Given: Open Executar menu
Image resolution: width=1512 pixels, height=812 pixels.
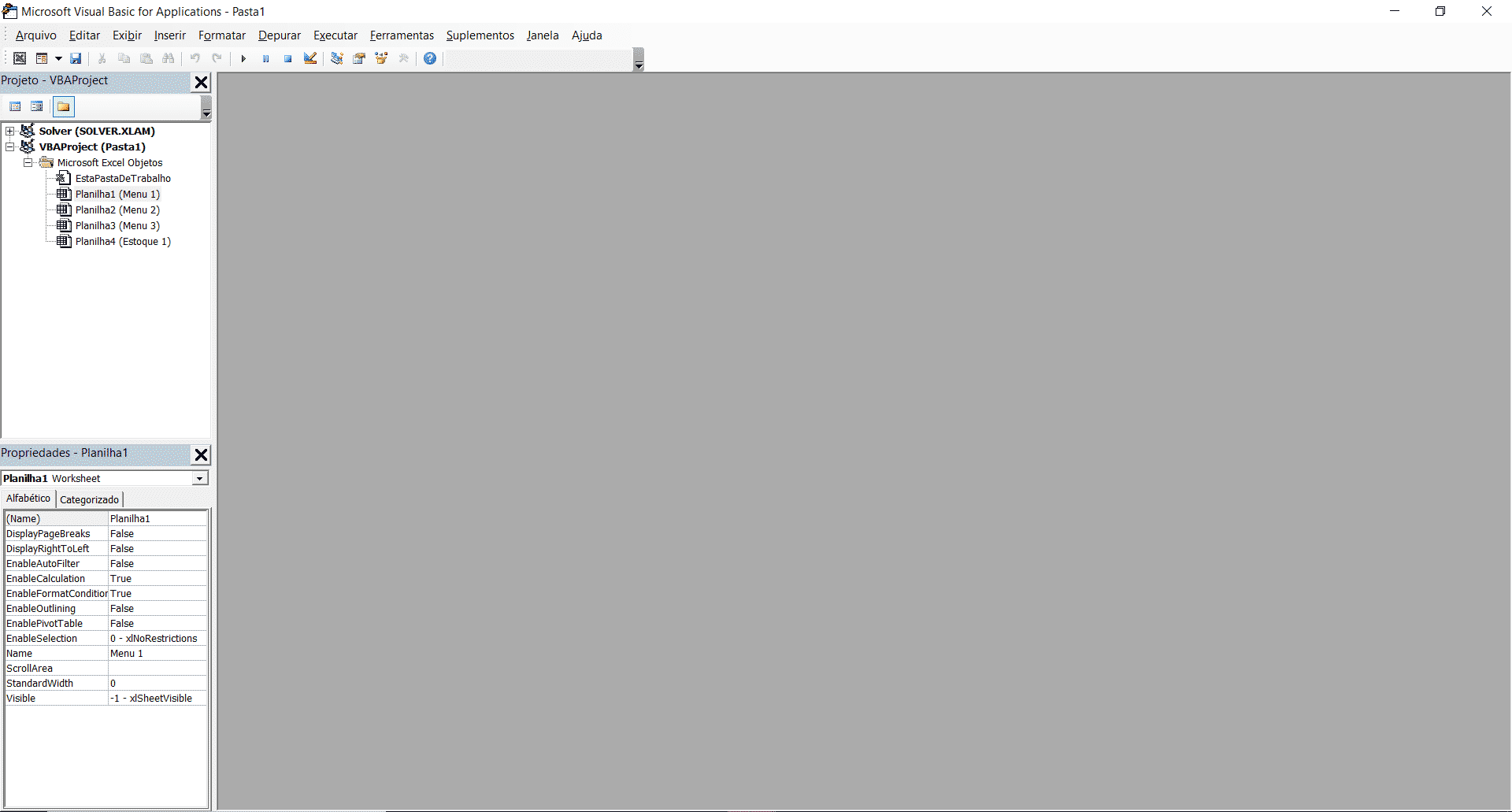Looking at the screenshot, I should click(x=335, y=35).
